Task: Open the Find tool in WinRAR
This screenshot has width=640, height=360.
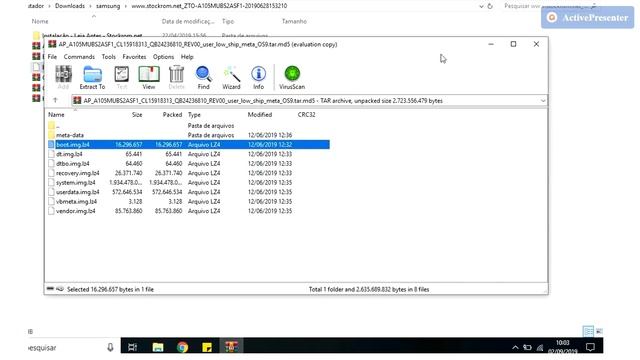Action: pos(203,78)
